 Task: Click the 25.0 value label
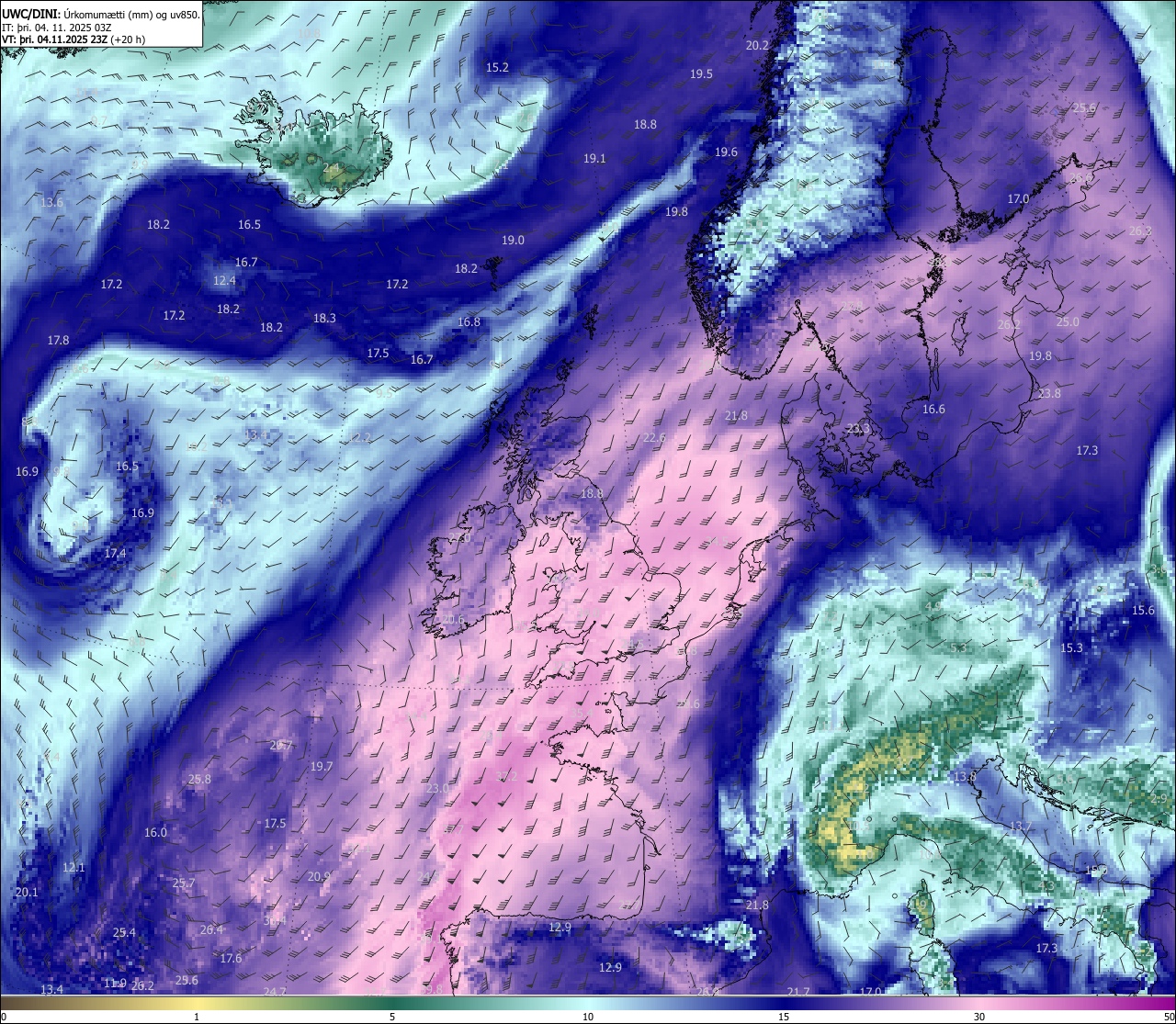[1068, 321]
